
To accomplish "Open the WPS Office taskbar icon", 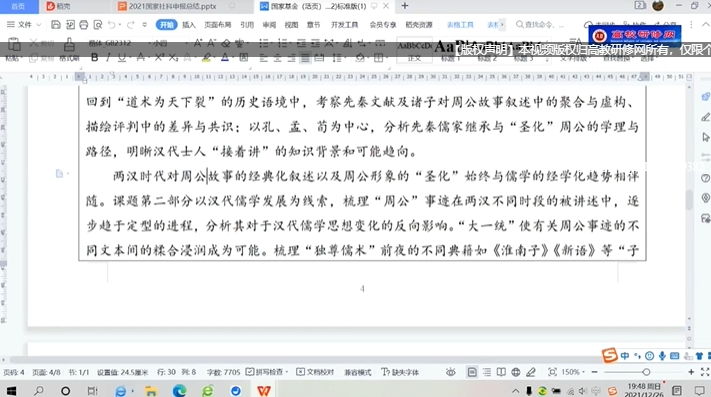I will point(264,390).
